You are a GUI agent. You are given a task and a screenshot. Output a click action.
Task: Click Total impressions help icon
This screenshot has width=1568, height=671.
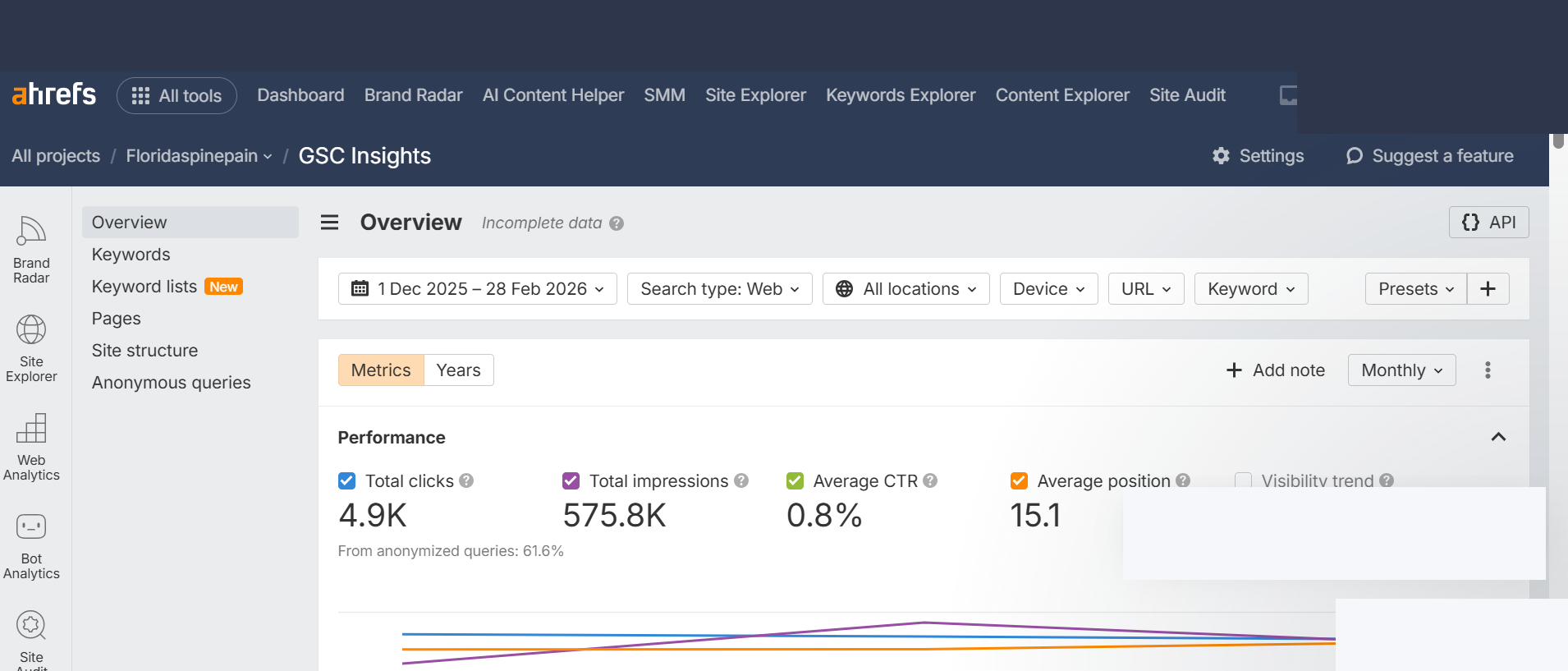(x=741, y=480)
